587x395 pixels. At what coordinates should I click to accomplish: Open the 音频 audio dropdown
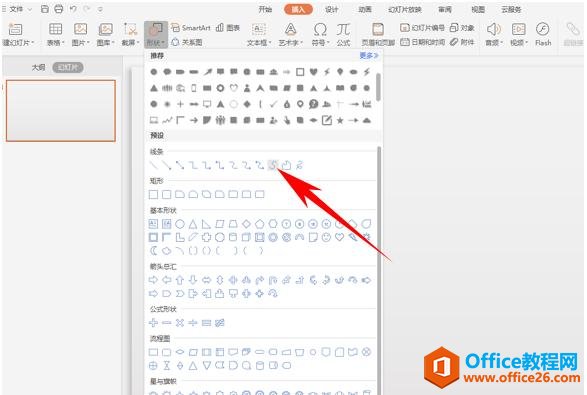(x=494, y=34)
